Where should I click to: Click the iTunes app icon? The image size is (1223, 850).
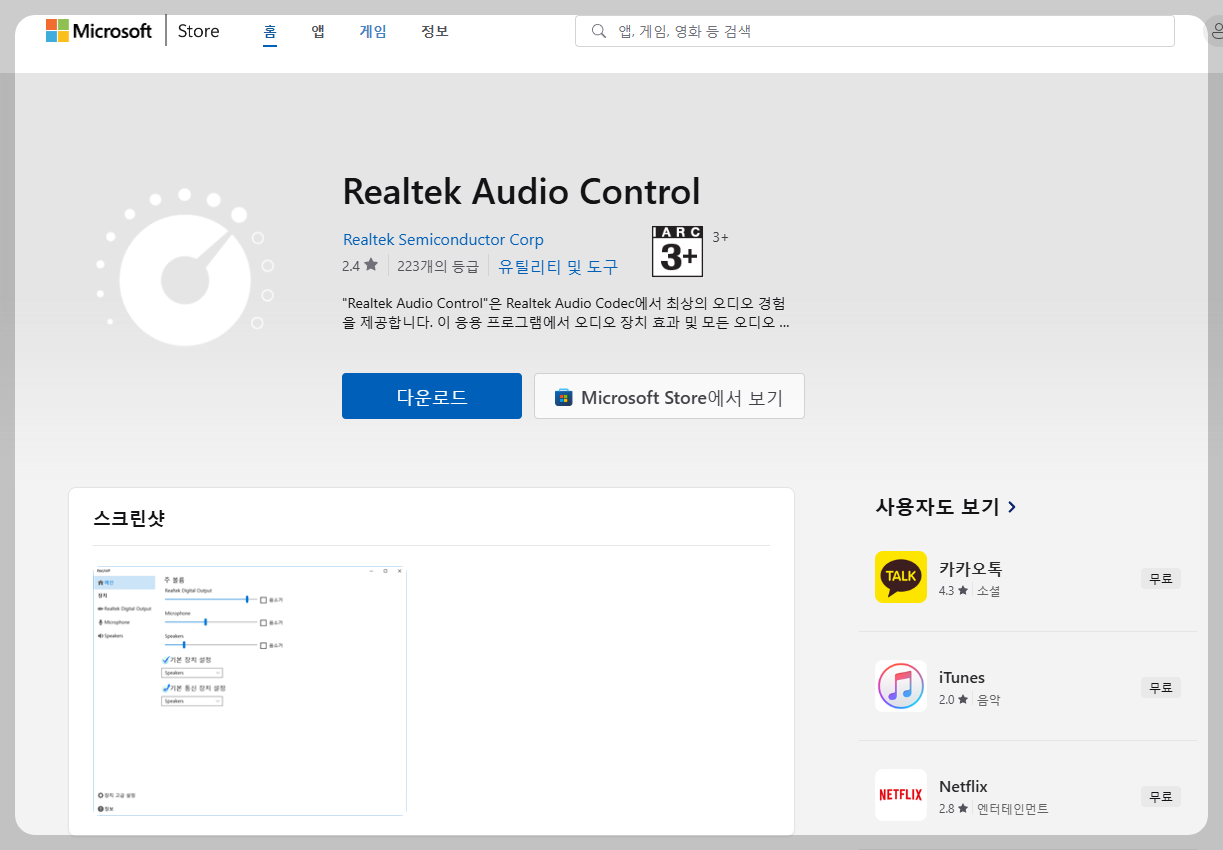point(901,686)
